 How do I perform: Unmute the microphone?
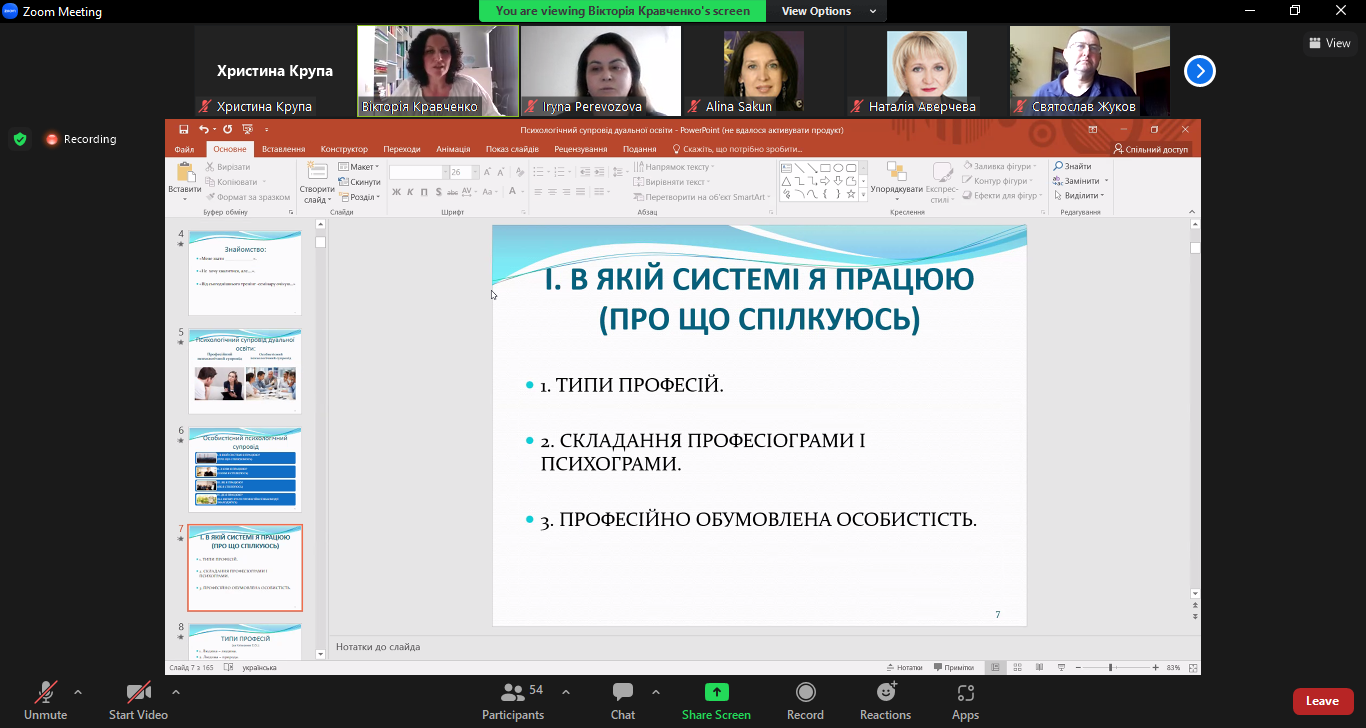coord(45,699)
